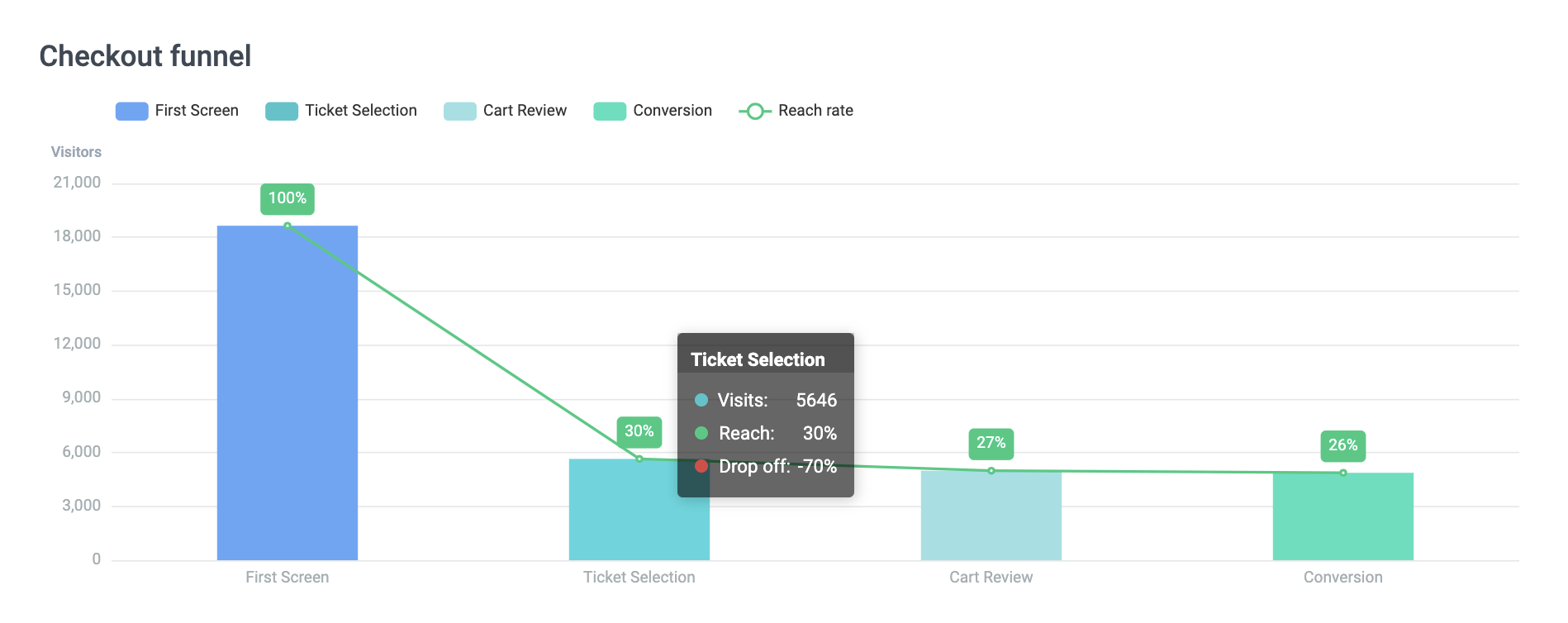Screen dimensions: 1568x623
Task: Click the First Screen legend label
Action: pyautogui.click(x=197, y=111)
